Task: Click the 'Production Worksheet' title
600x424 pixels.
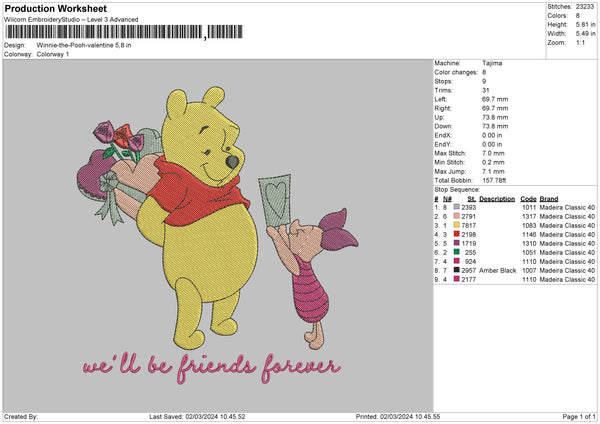Action: 55,8
